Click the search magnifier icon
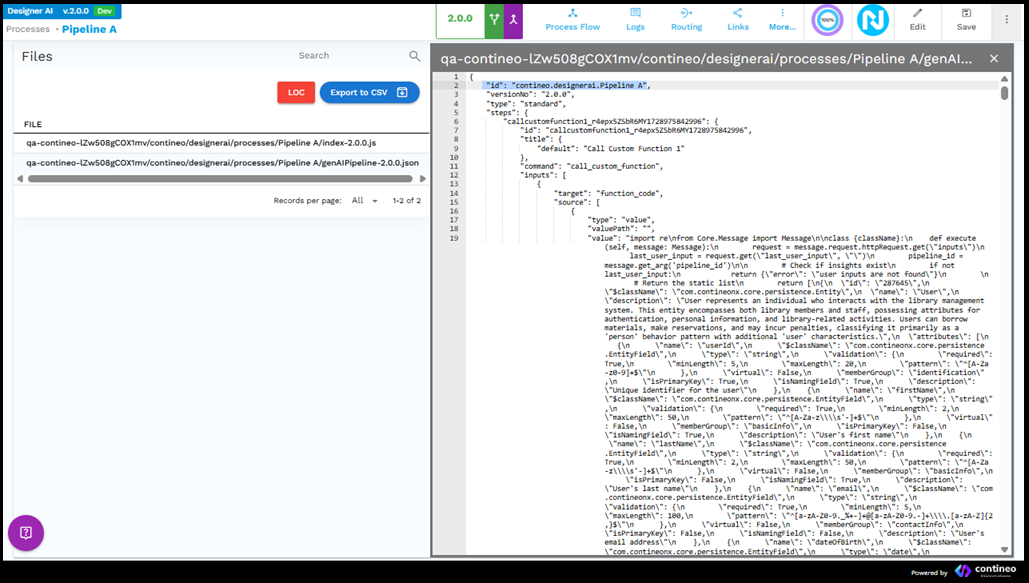Screen dimensions: 1029x583 click(x=414, y=56)
